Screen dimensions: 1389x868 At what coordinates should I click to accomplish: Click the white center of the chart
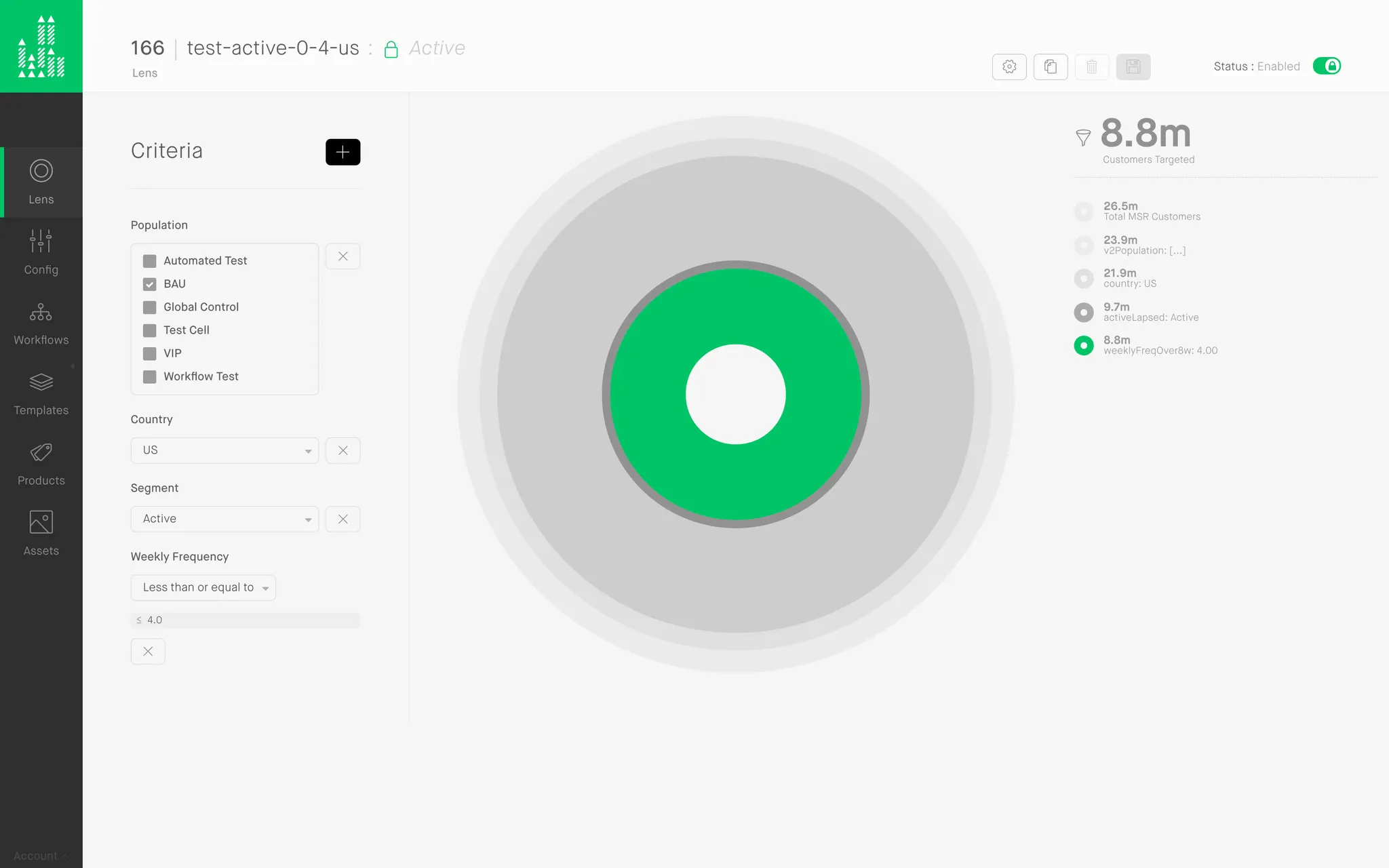pyautogui.click(x=736, y=394)
